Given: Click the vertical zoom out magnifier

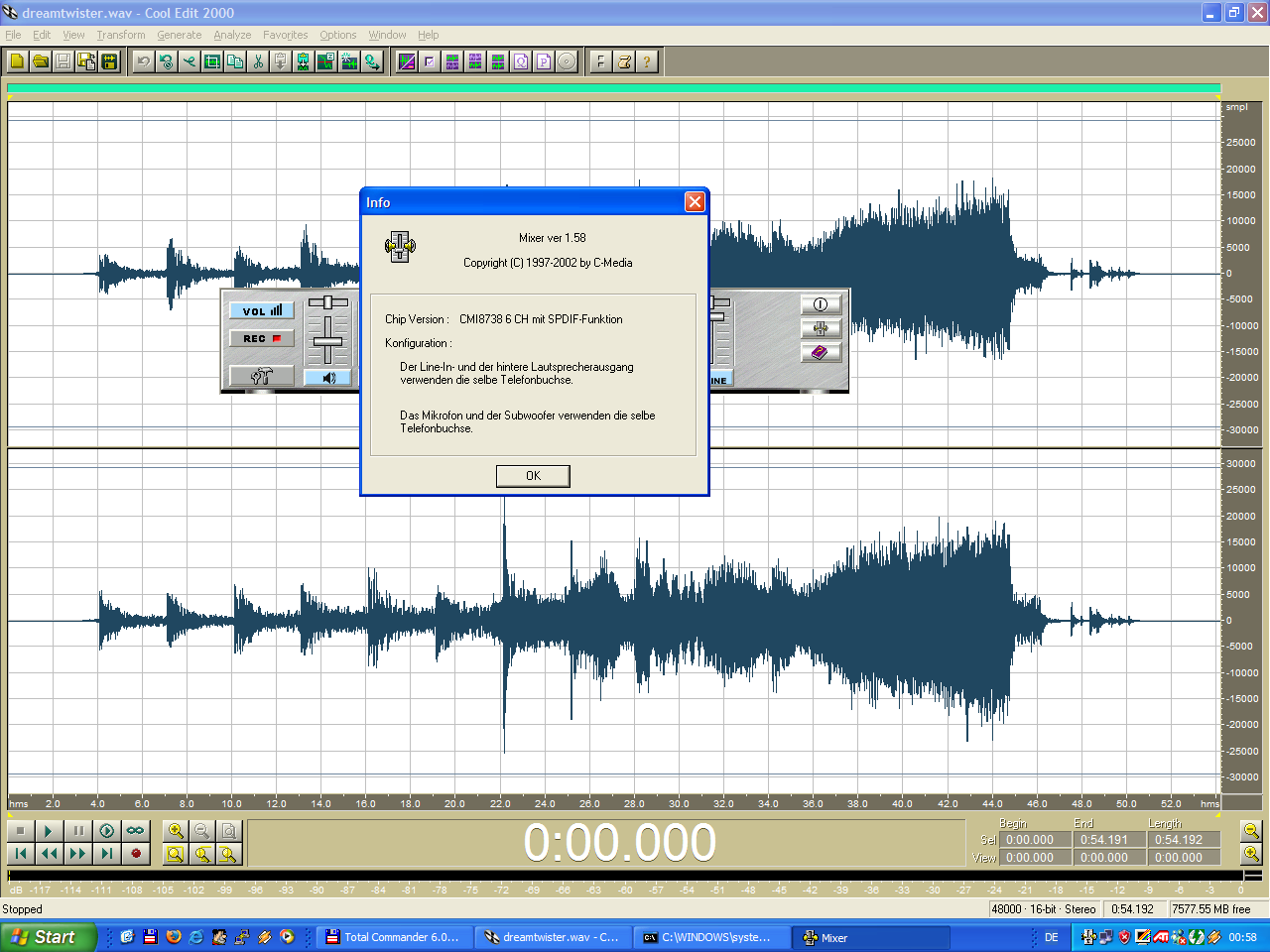Looking at the screenshot, I should 1251,831.
